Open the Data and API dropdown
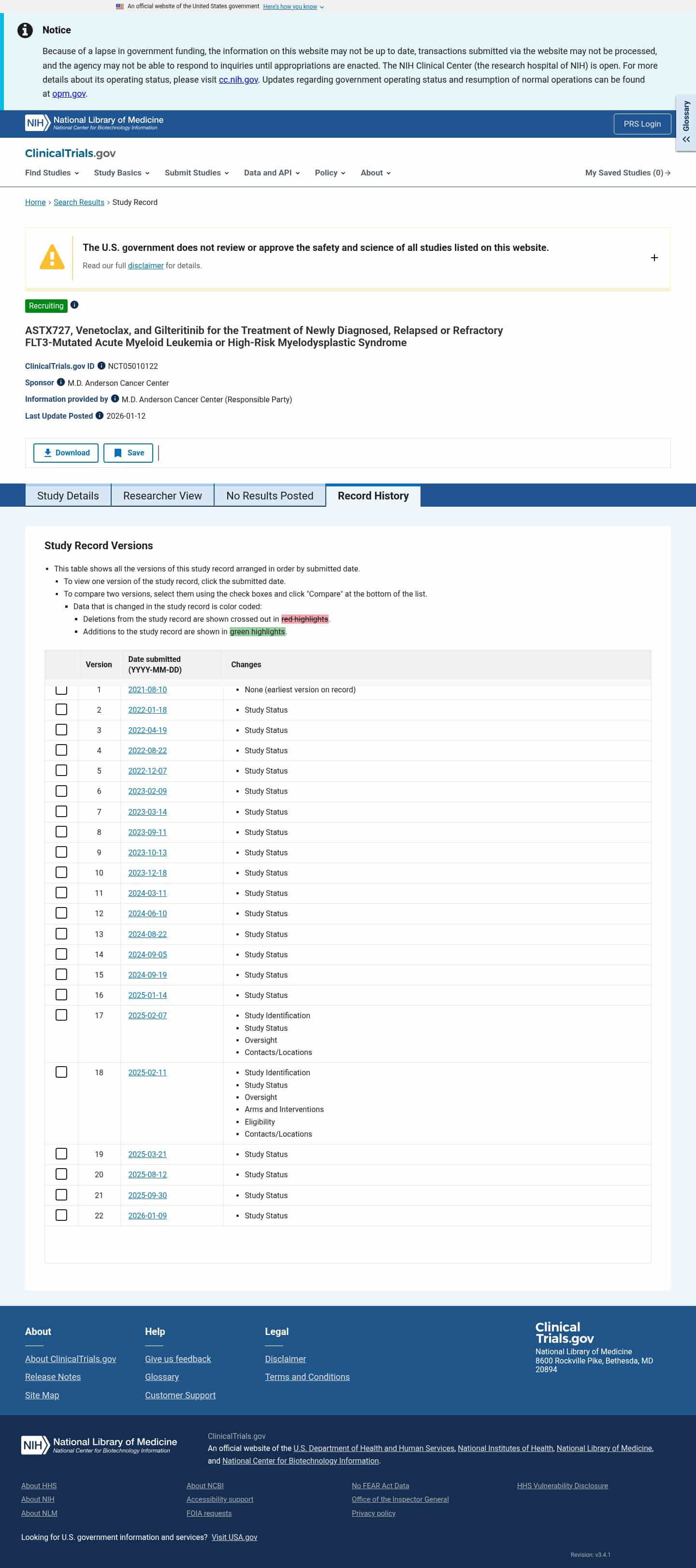This screenshot has height=1568, width=696. [272, 173]
